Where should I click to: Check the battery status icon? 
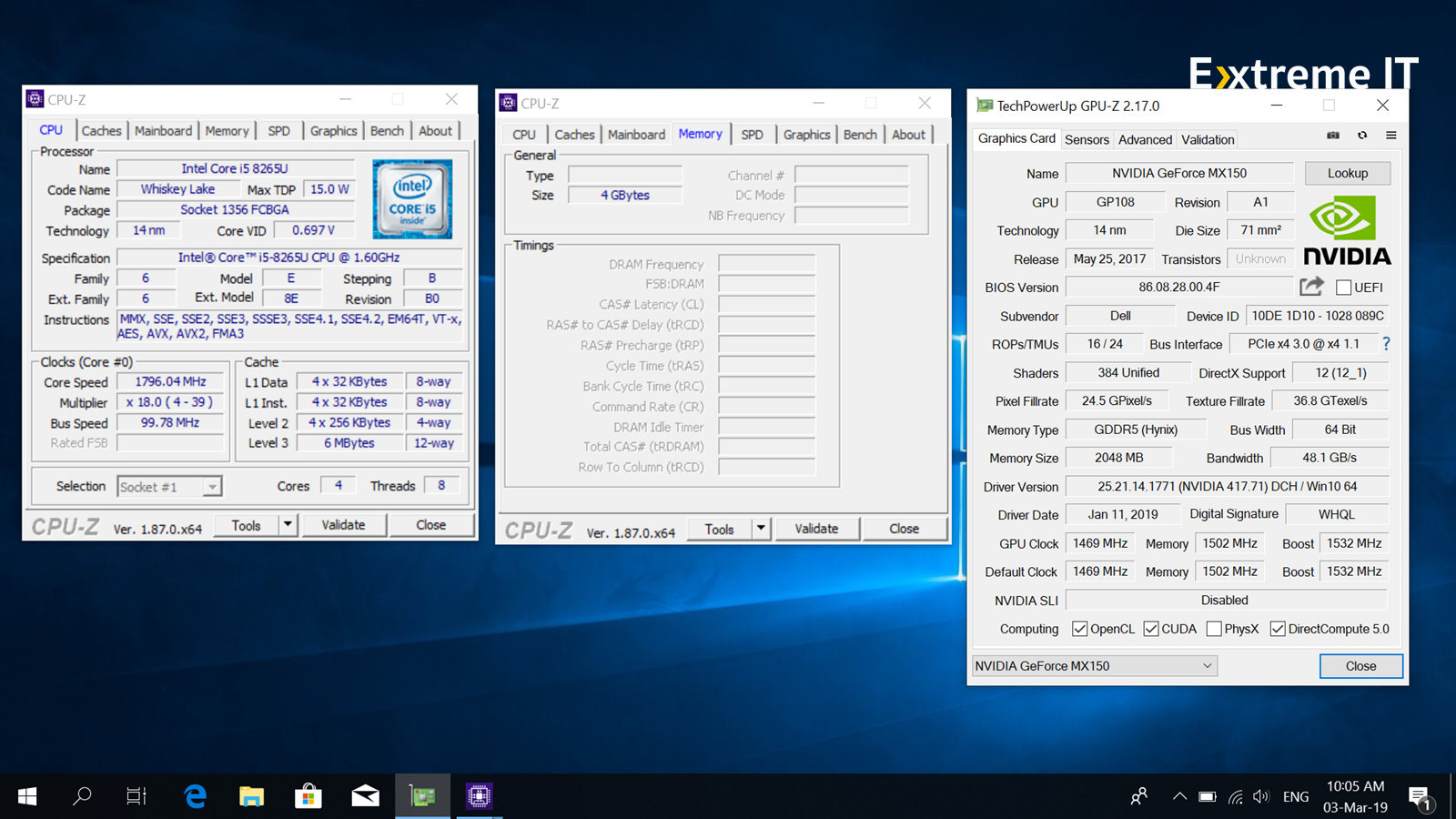(x=1208, y=796)
